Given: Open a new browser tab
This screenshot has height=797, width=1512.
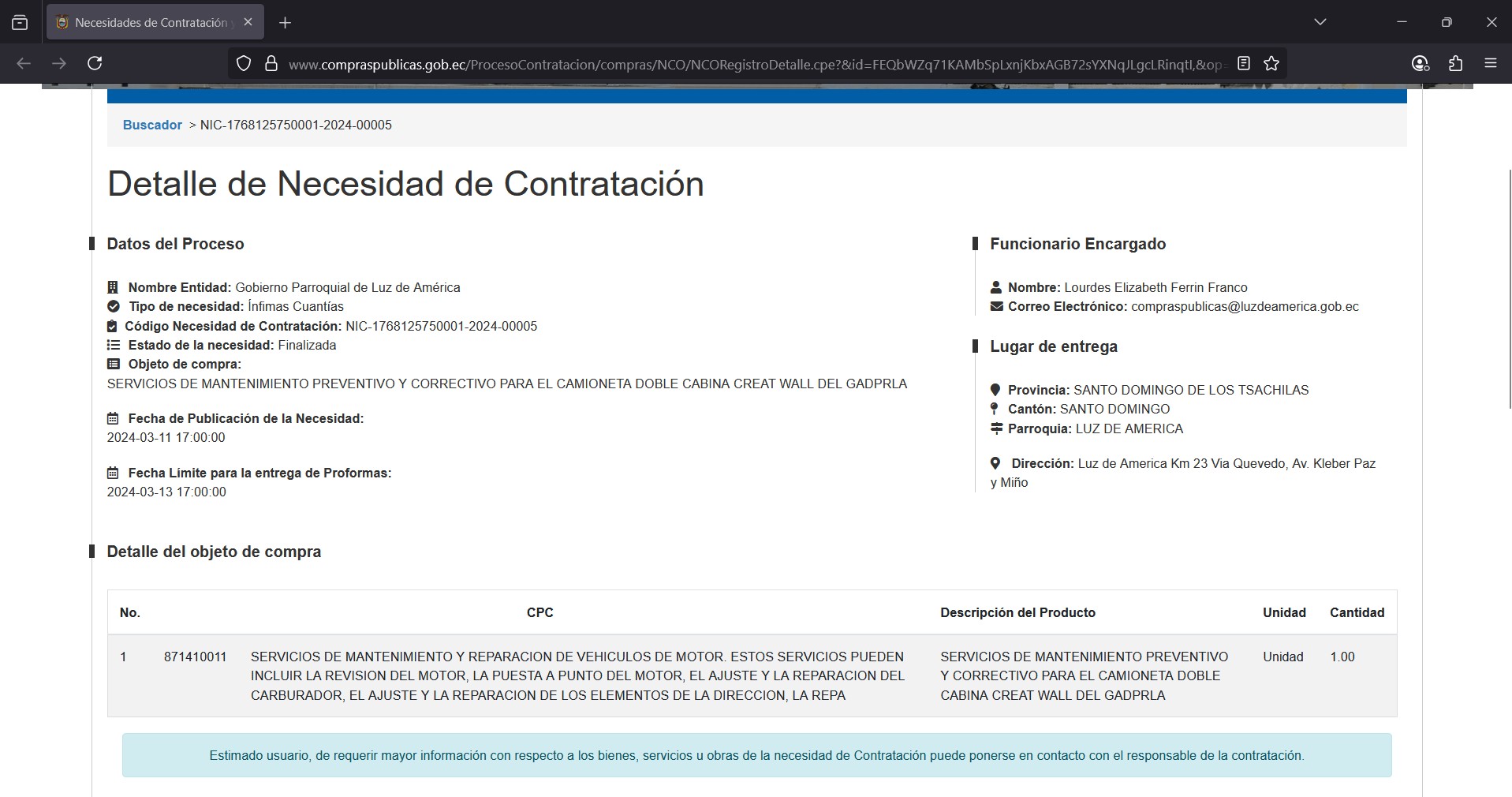Looking at the screenshot, I should (286, 23).
